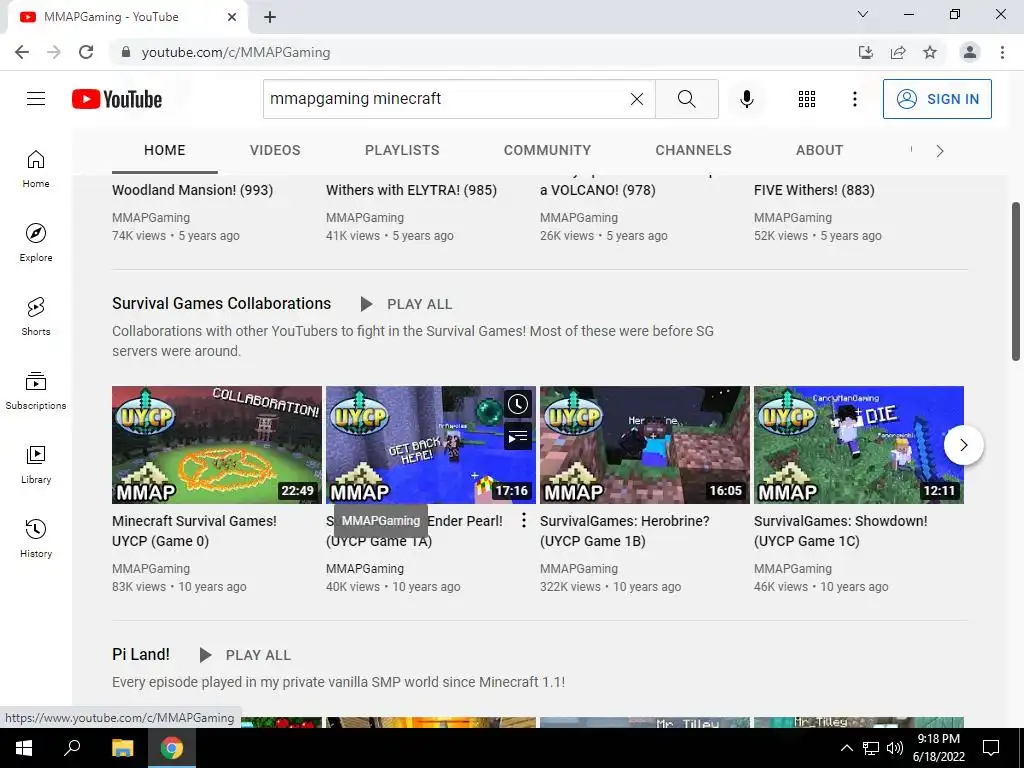The height and width of the screenshot is (768, 1024).
Task: Switch to the ABOUT channel tab
Action: coord(819,150)
